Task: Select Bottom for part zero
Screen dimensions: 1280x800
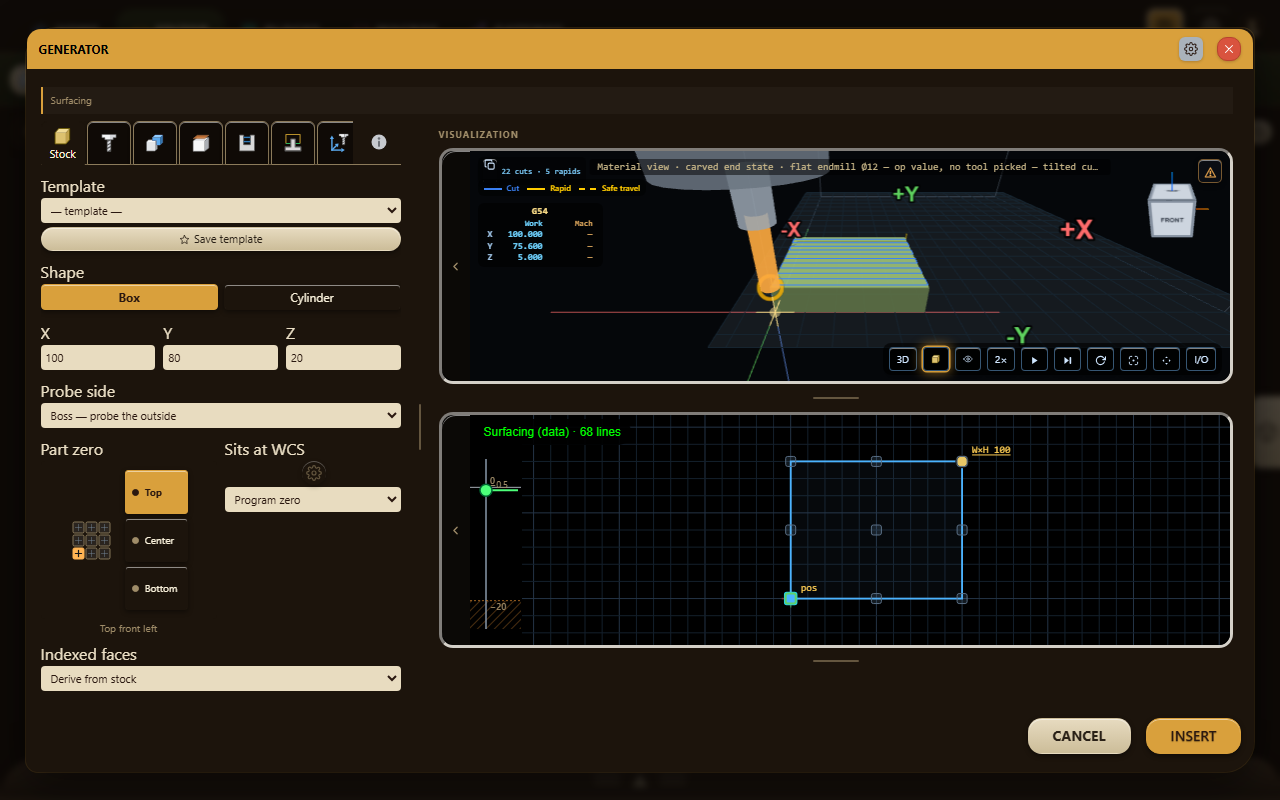Action: [x=156, y=588]
